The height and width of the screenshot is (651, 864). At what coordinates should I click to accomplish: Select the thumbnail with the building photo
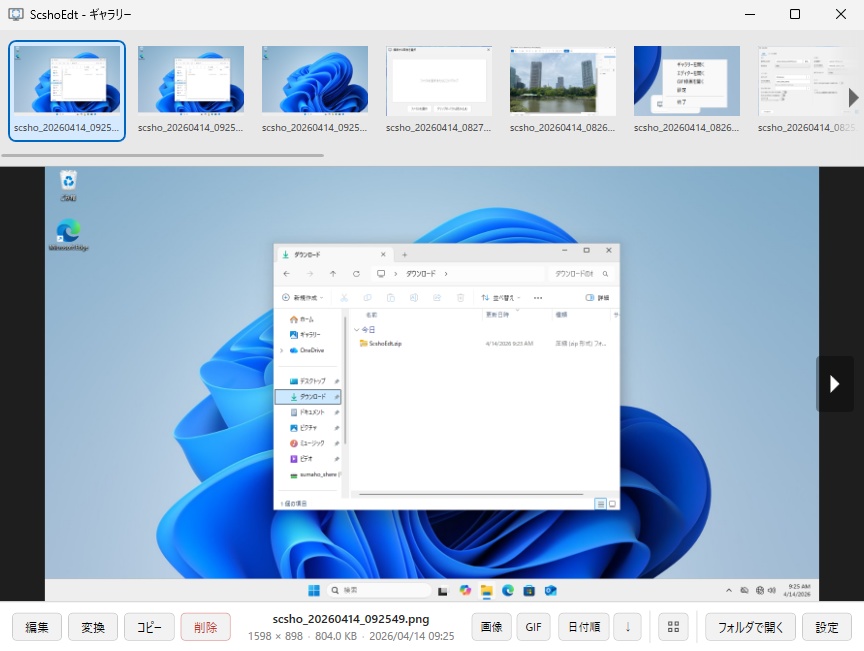pyautogui.click(x=563, y=90)
